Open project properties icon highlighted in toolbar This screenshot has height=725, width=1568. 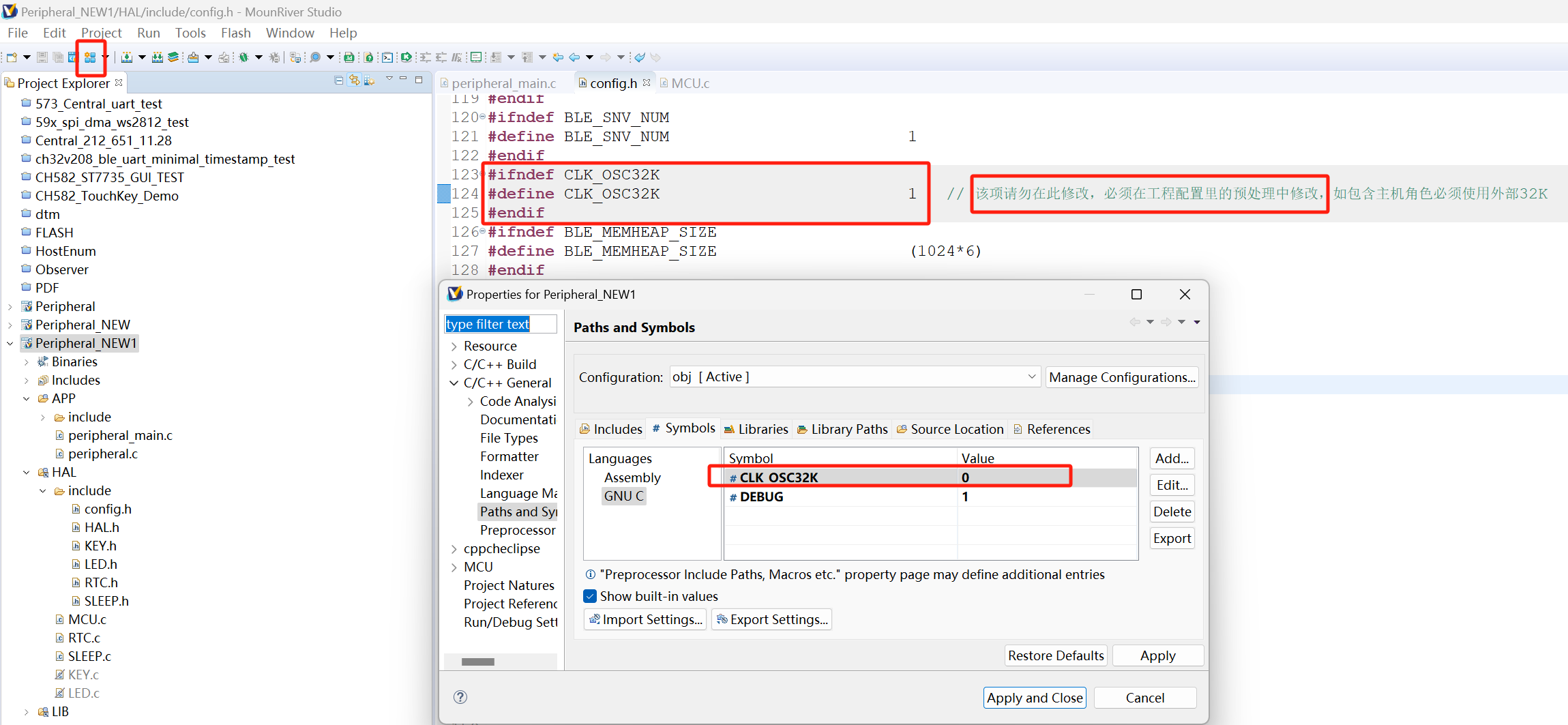(x=90, y=57)
